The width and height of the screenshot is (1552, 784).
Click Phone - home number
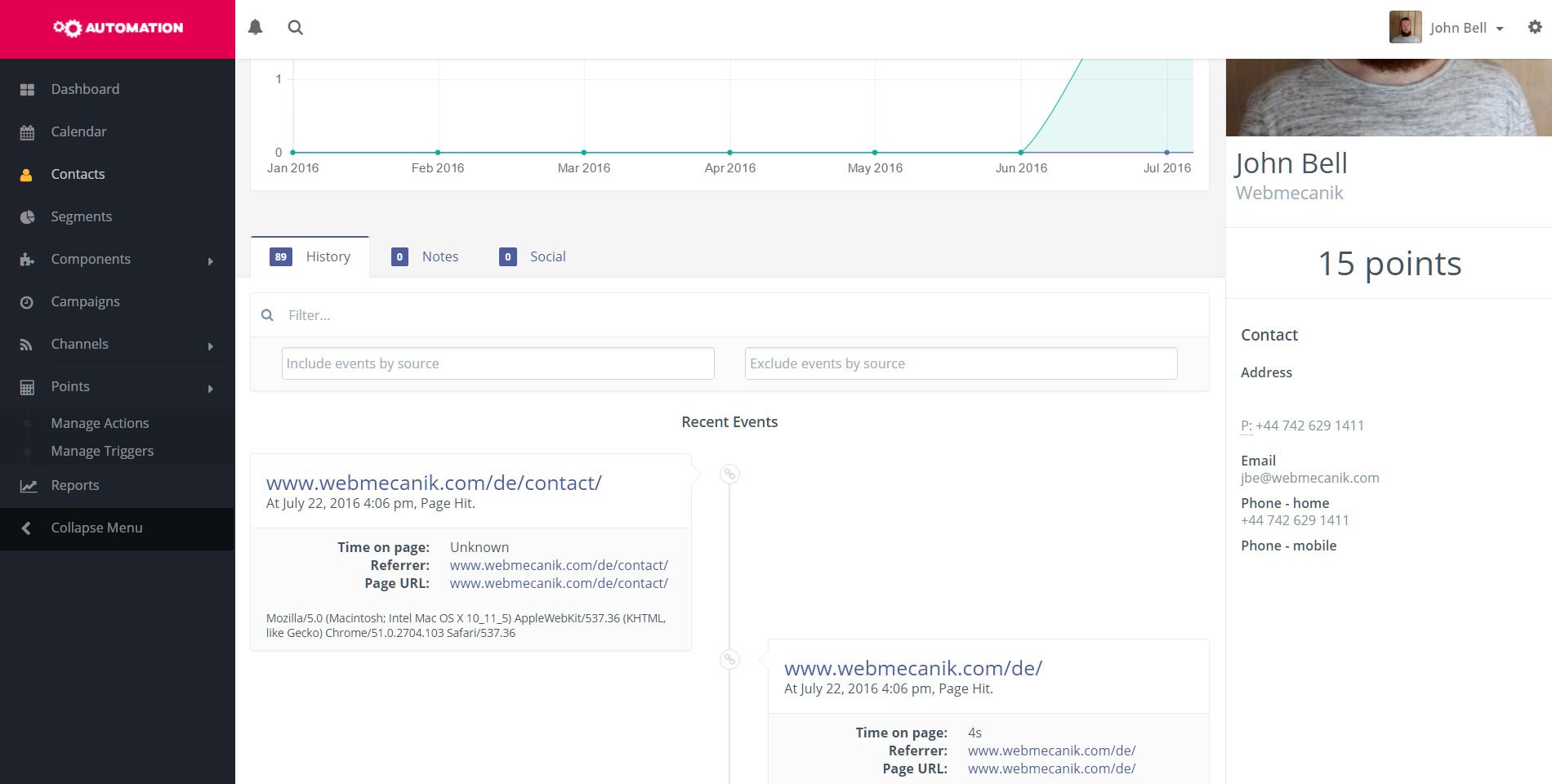(x=1295, y=520)
